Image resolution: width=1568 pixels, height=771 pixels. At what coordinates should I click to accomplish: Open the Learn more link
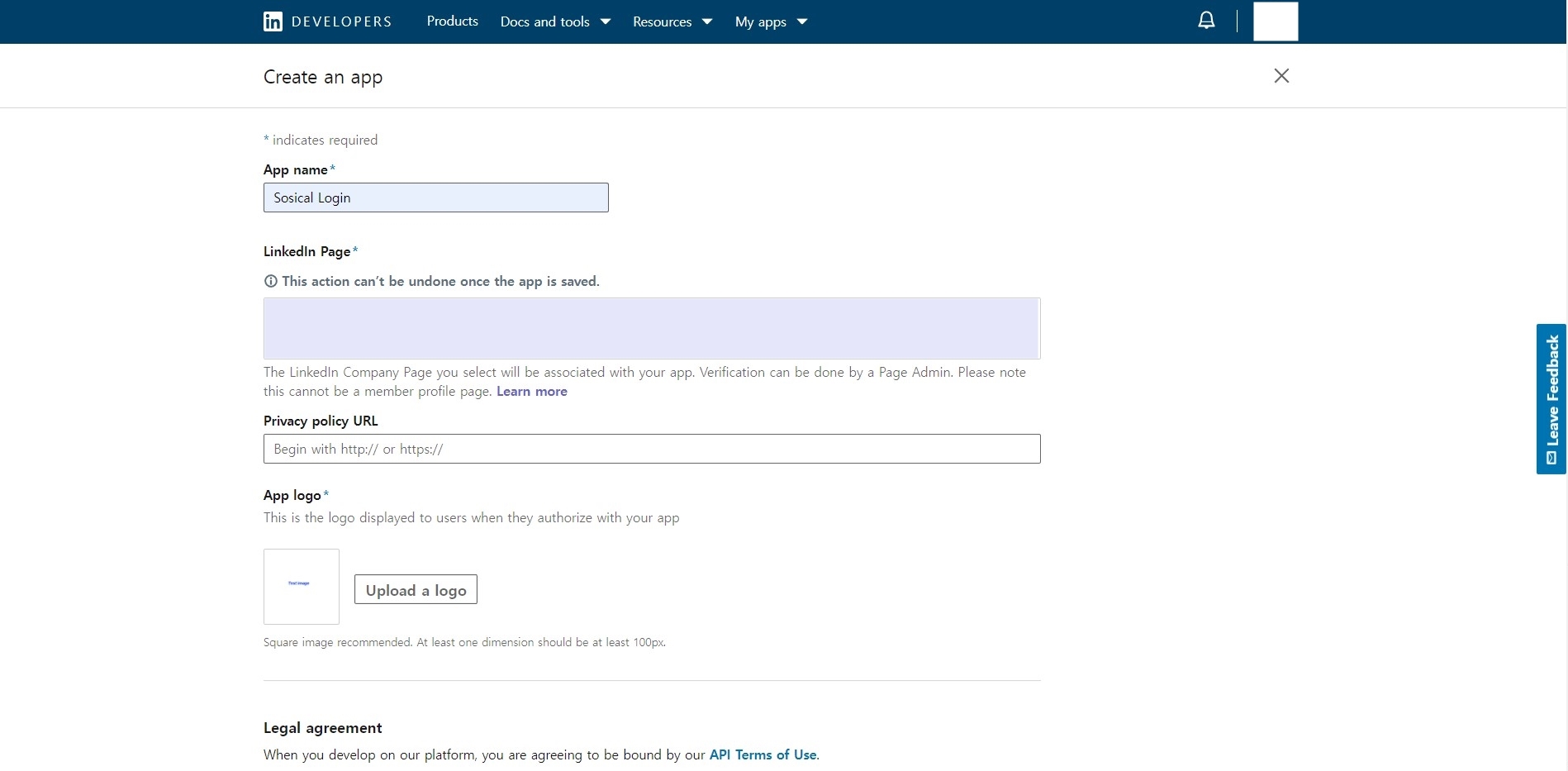tap(532, 391)
